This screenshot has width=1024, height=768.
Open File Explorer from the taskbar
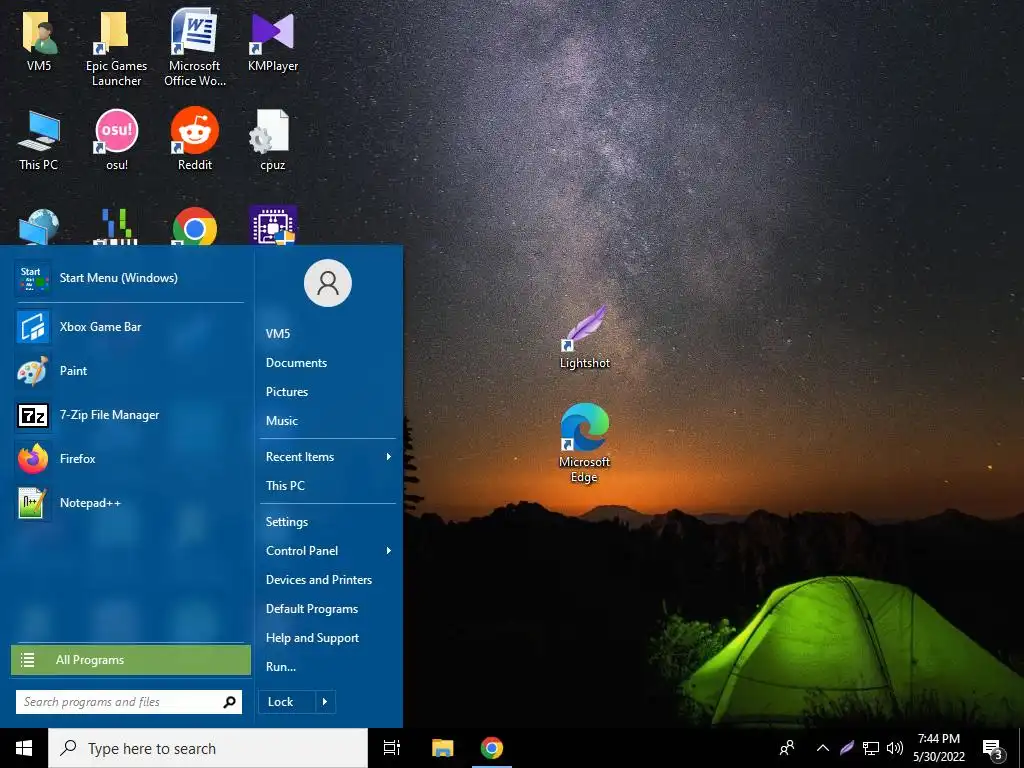(x=442, y=748)
